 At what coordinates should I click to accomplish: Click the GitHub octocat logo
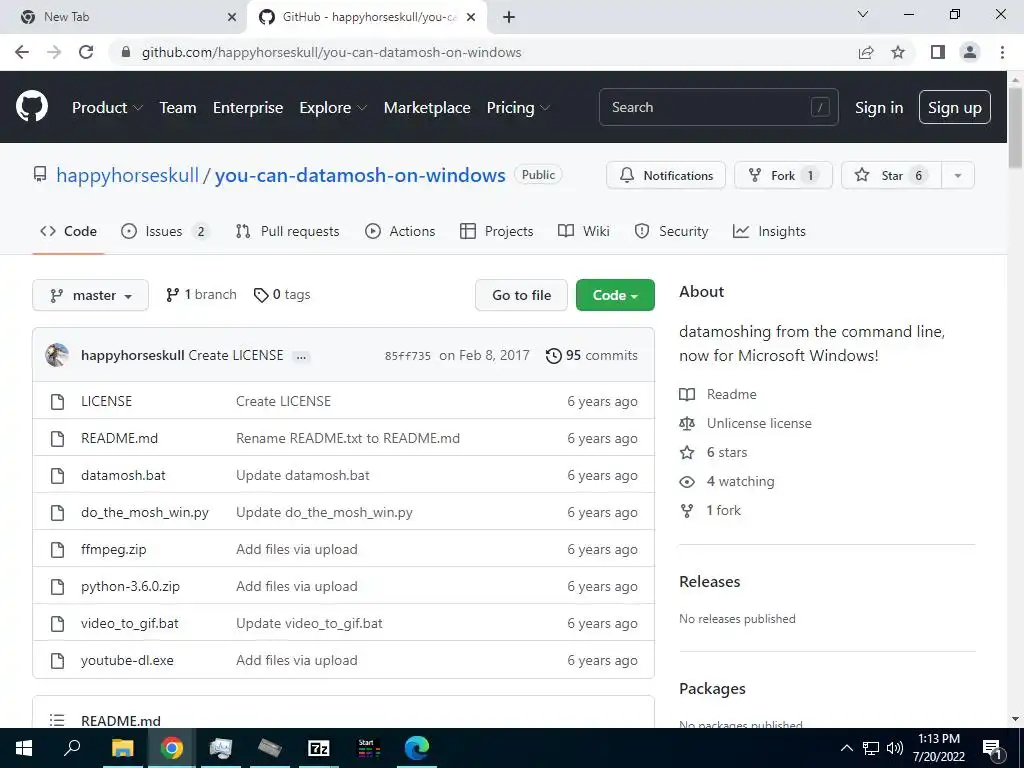[31, 107]
